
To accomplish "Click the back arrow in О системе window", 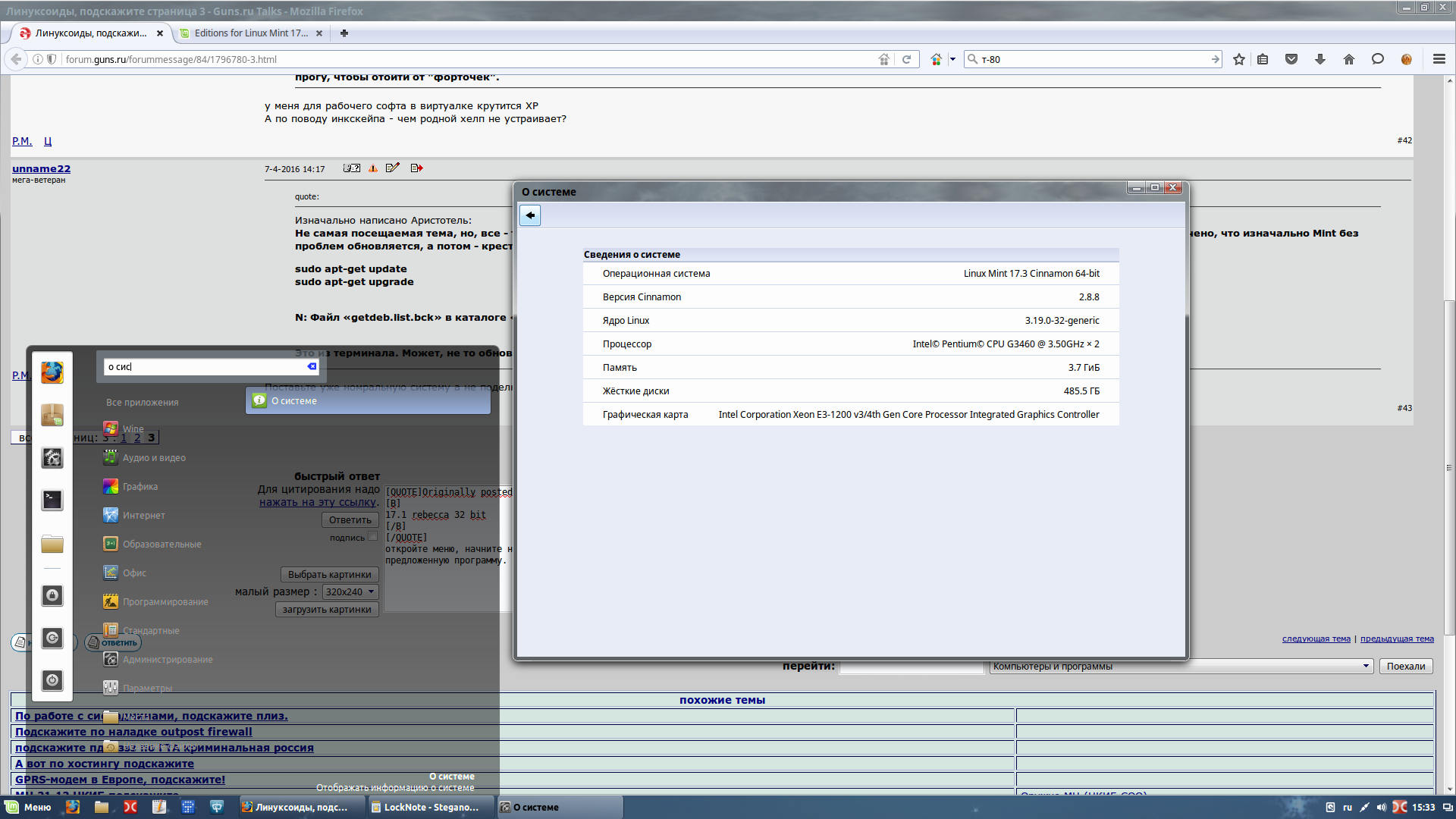I will click(x=530, y=215).
